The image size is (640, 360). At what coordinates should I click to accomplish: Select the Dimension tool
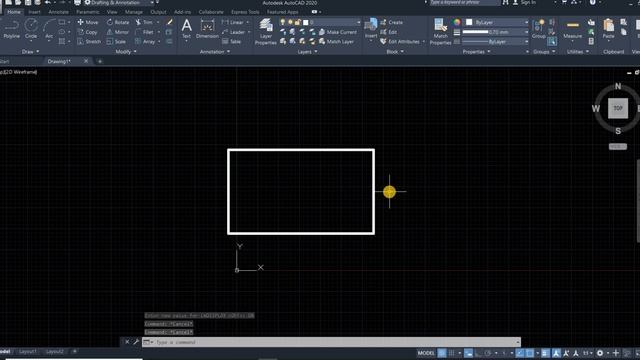[207, 29]
